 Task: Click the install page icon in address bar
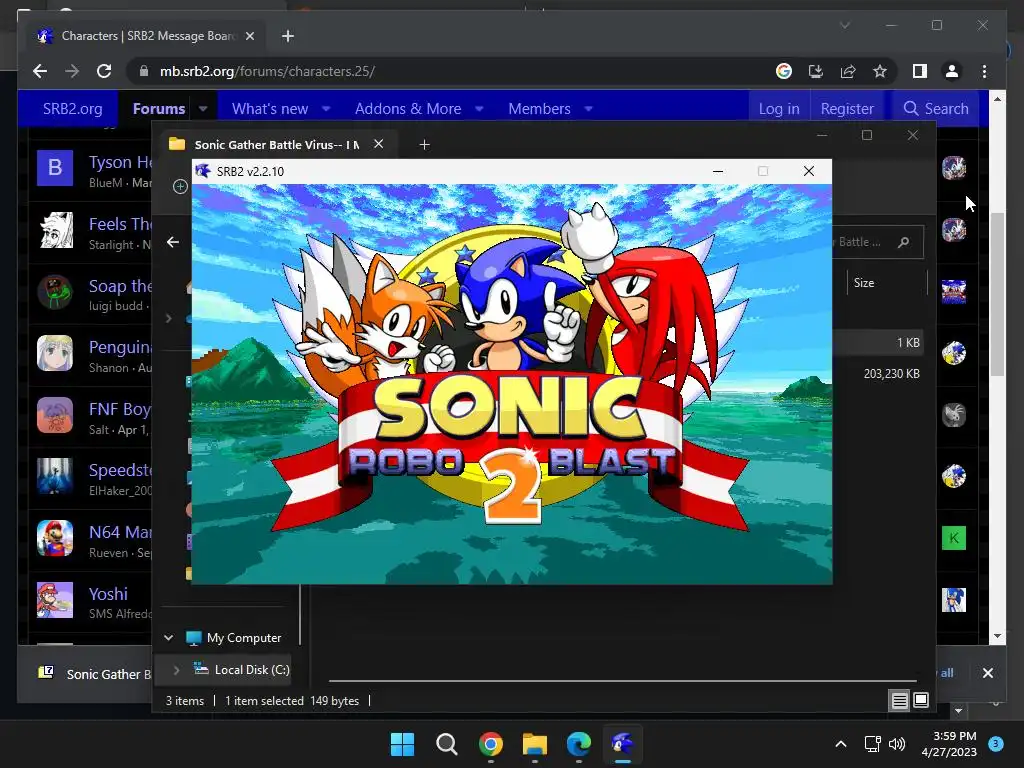click(x=816, y=71)
